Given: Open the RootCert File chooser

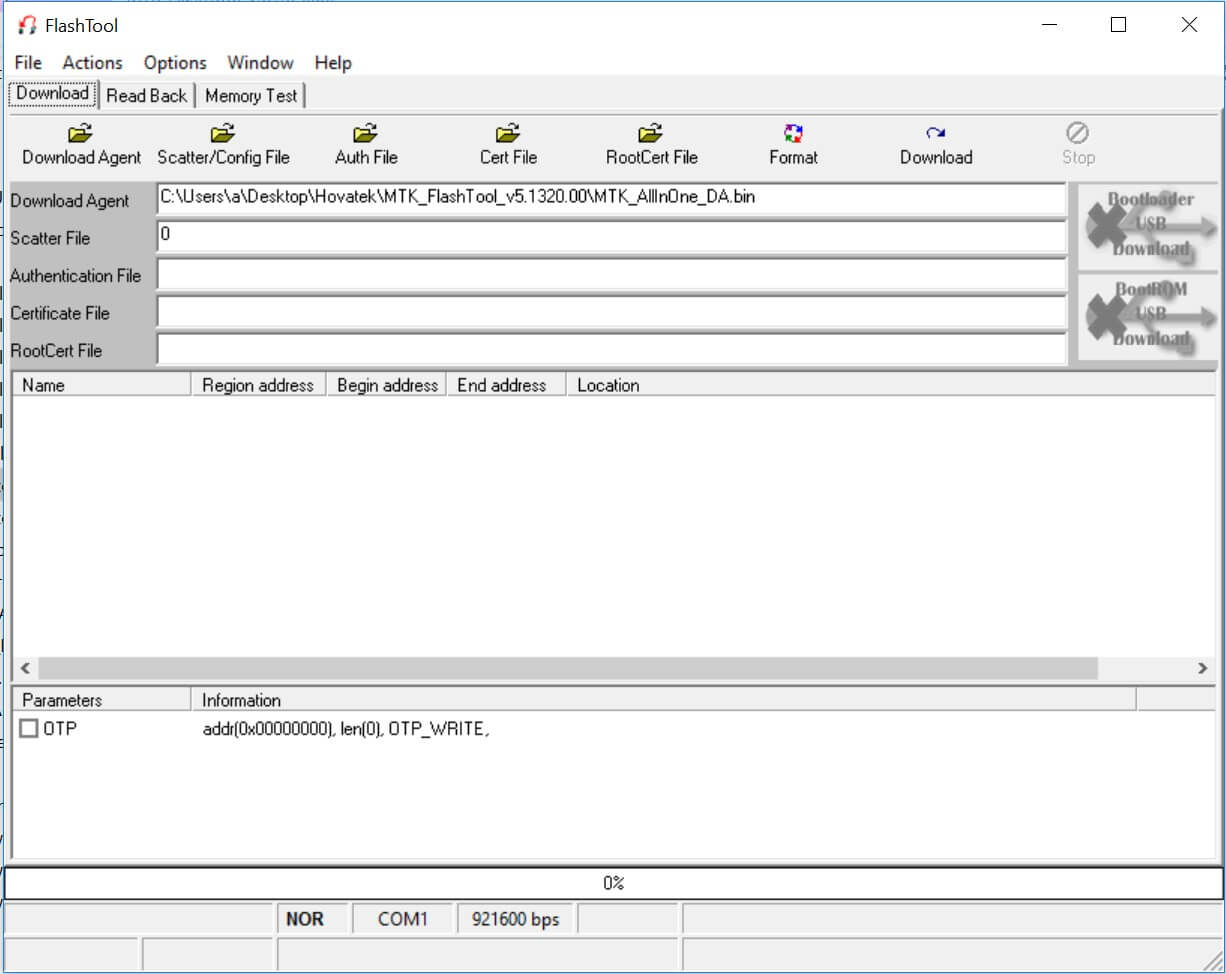Looking at the screenshot, I should (x=651, y=134).
